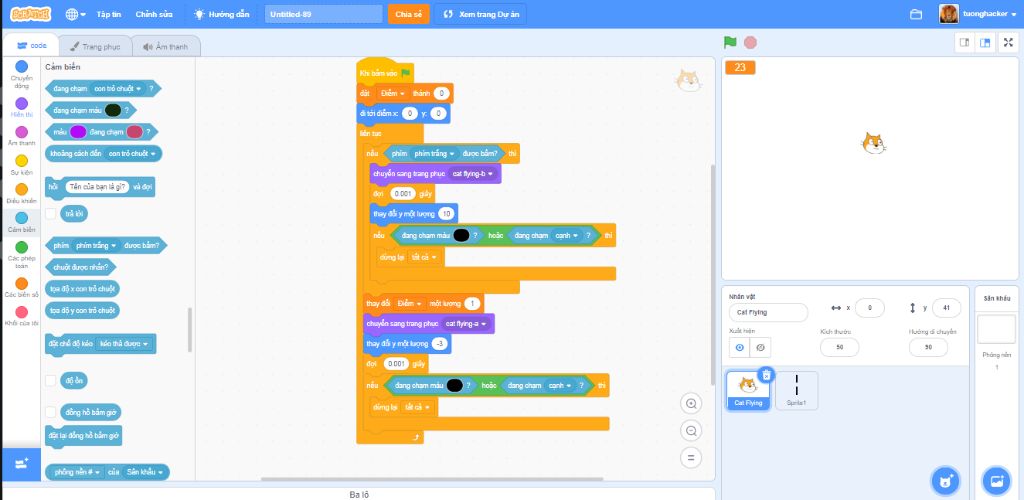Switch to the Code tab
This screenshot has height=500, width=1024.
(31, 46)
